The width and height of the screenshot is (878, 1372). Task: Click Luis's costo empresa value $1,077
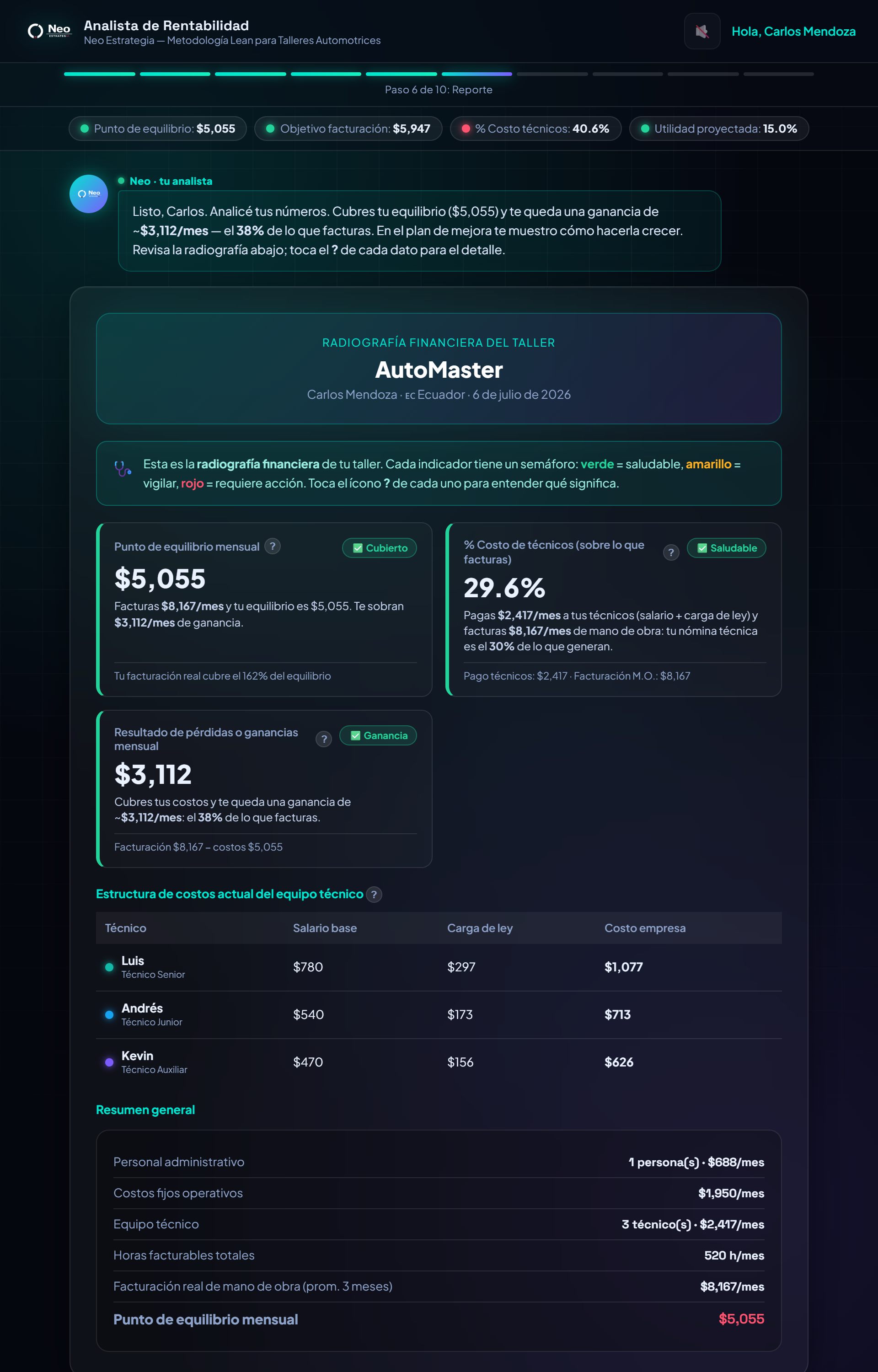[x=623, y=967]
